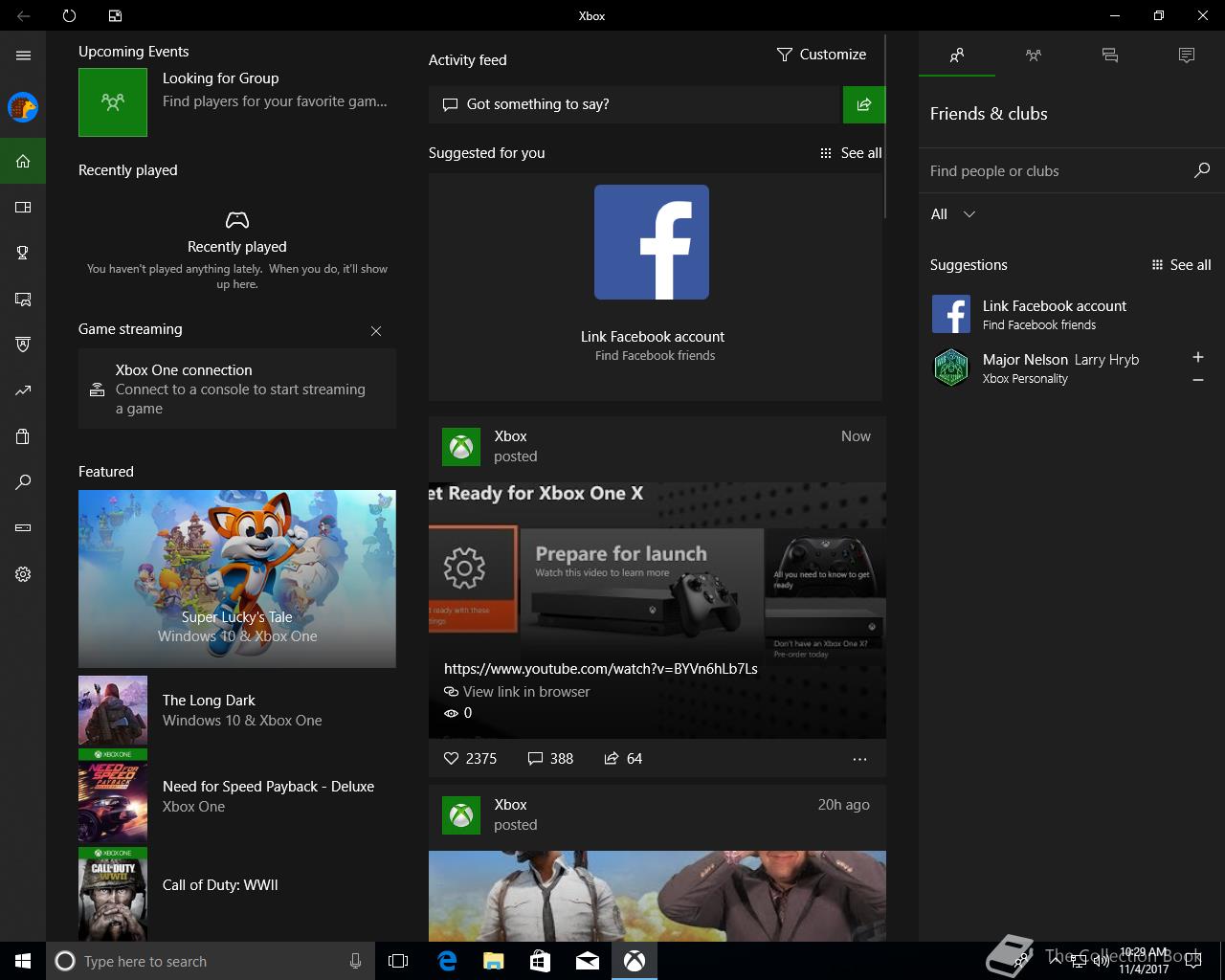Open Clubs shield sidebar icon

click(x=23, y=345)
